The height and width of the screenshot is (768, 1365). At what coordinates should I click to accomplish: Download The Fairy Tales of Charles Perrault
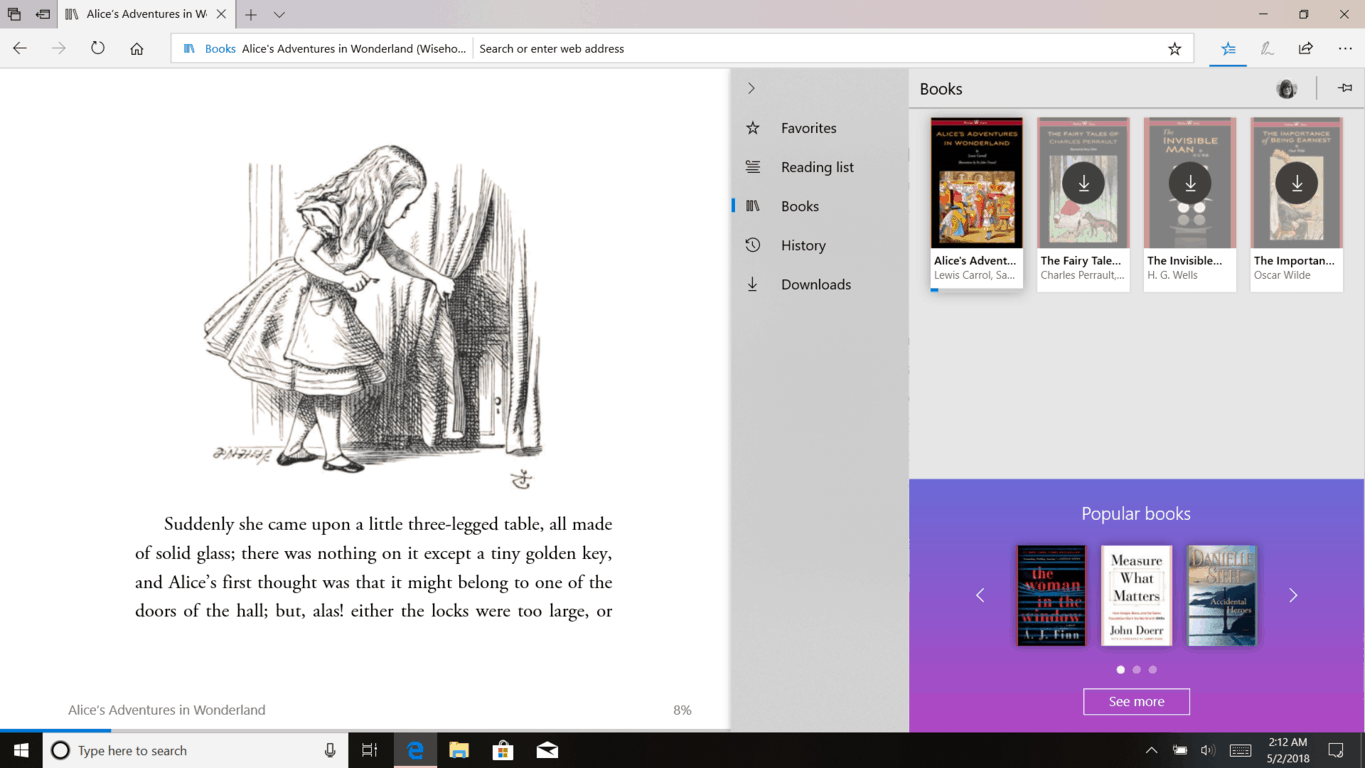(x=1083, y=183)
